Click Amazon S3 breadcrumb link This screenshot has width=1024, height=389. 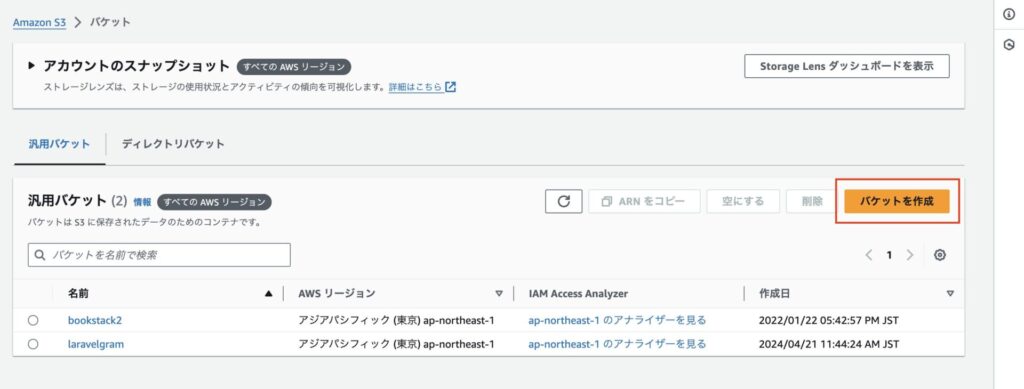point(39,22)
